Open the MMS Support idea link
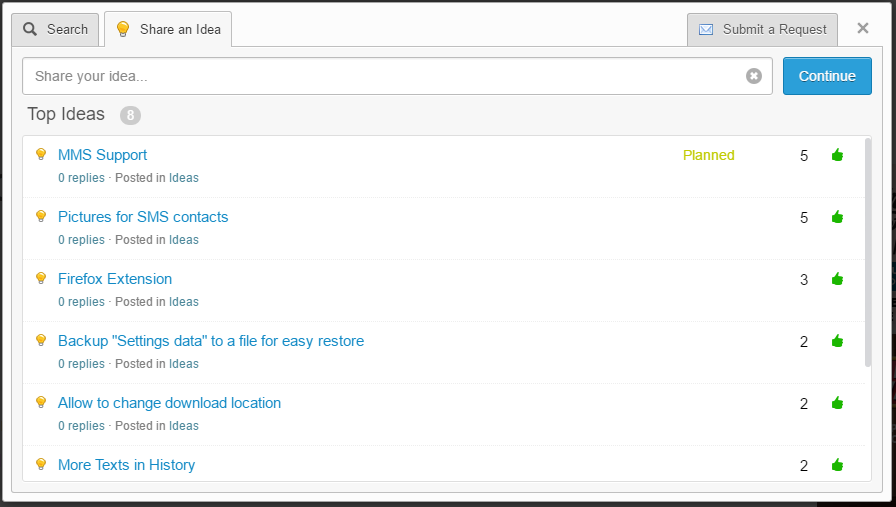The height and width of the screenshot is (507, 896). coord(102,155)
